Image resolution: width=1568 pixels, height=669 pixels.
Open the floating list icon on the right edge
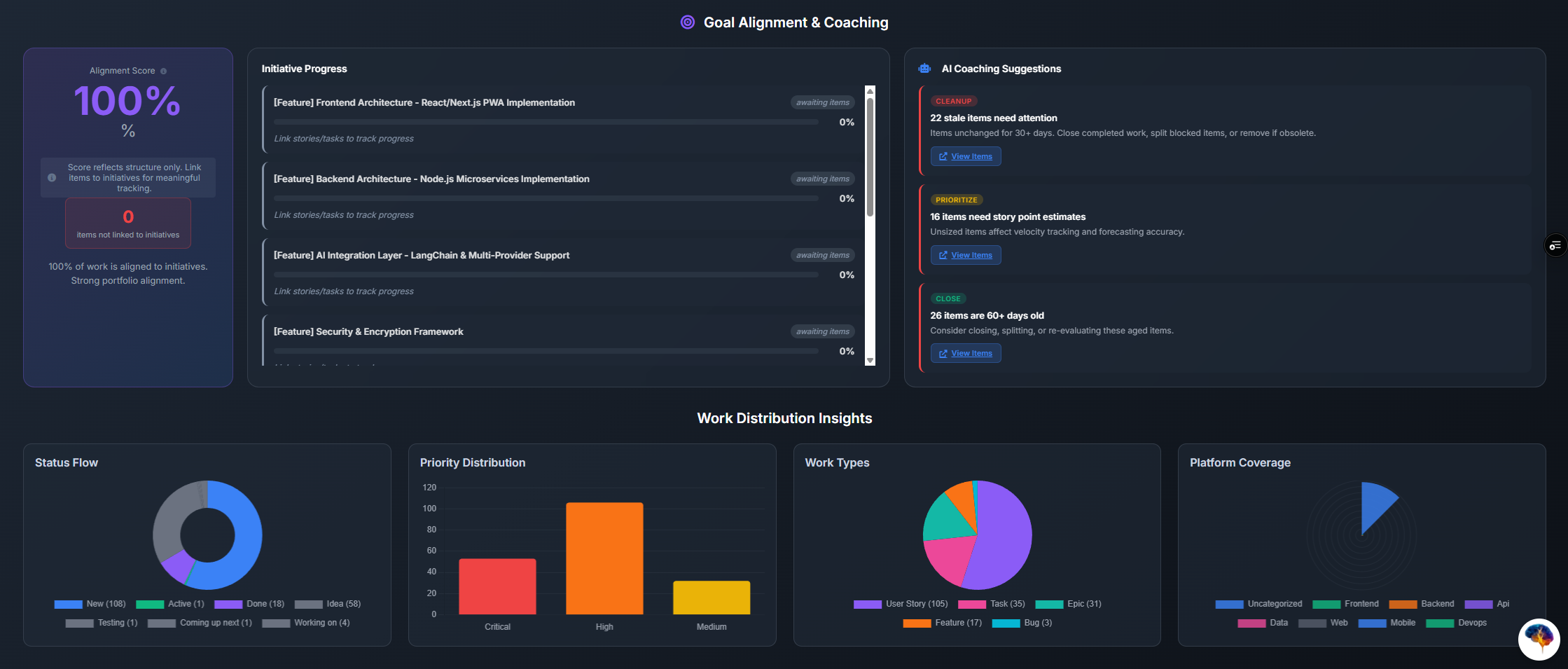[x=1555, y=245]
